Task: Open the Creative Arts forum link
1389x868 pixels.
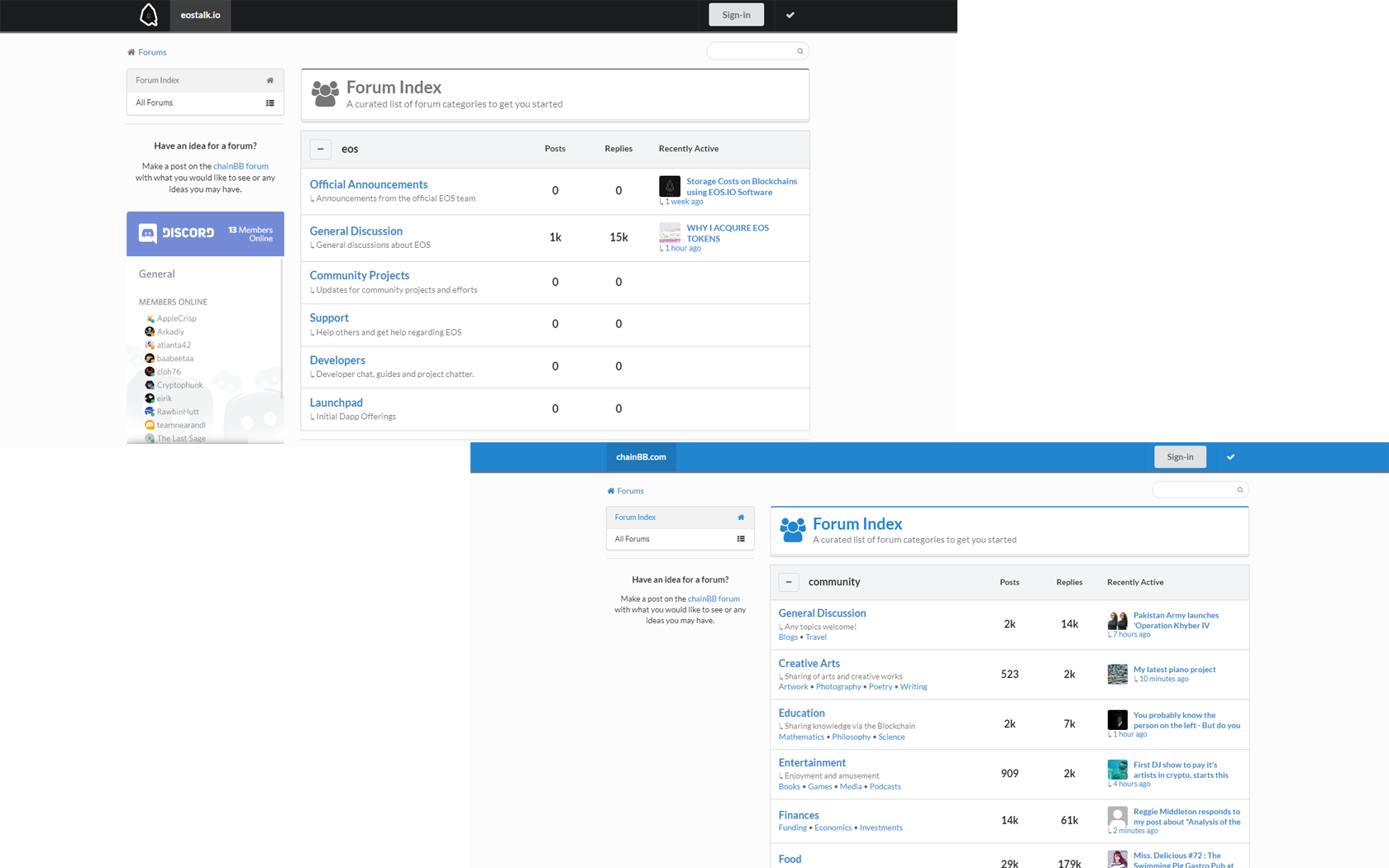Action: coord(809,663)
